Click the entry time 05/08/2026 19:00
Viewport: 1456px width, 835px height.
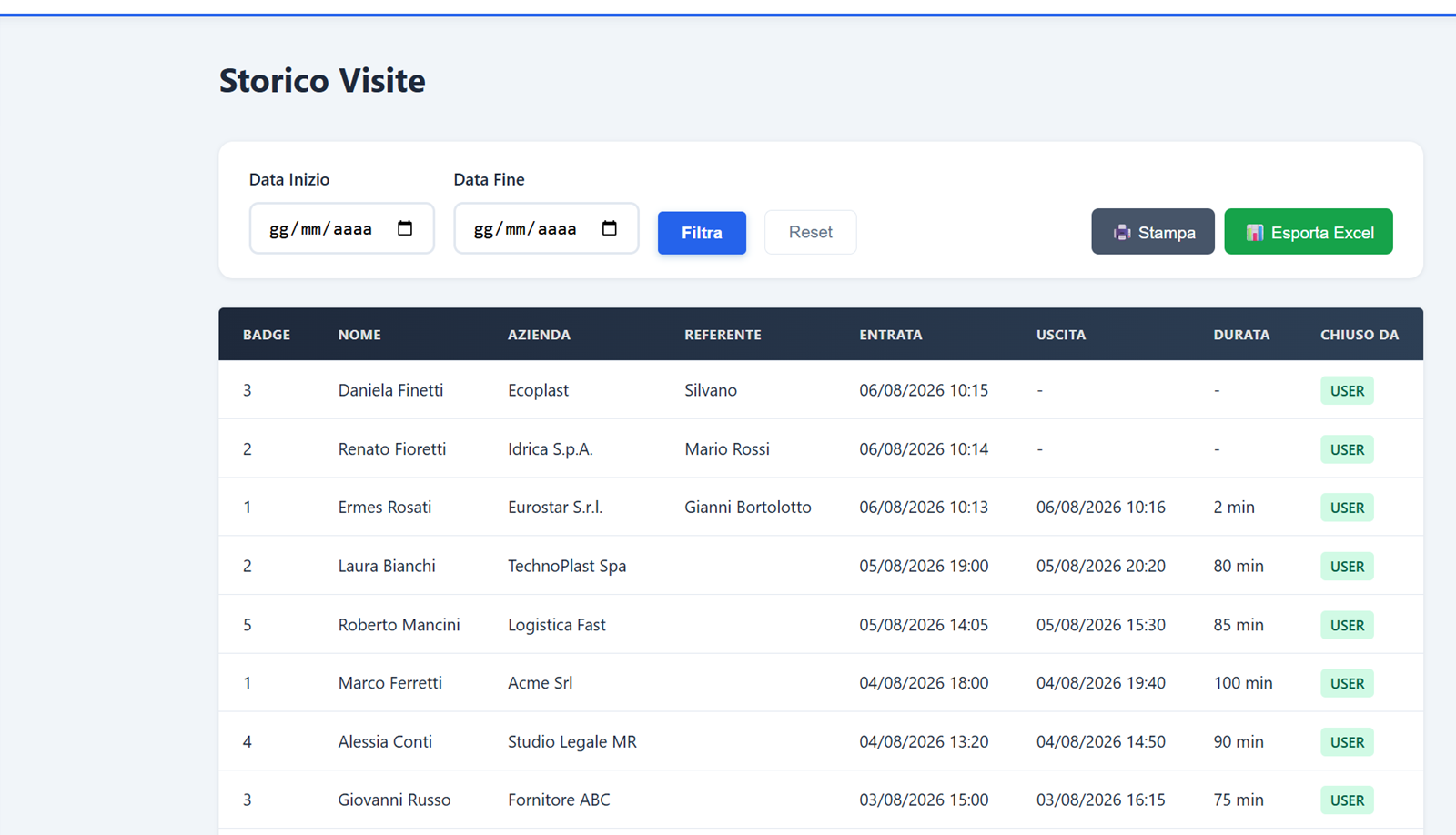point(924,566)
